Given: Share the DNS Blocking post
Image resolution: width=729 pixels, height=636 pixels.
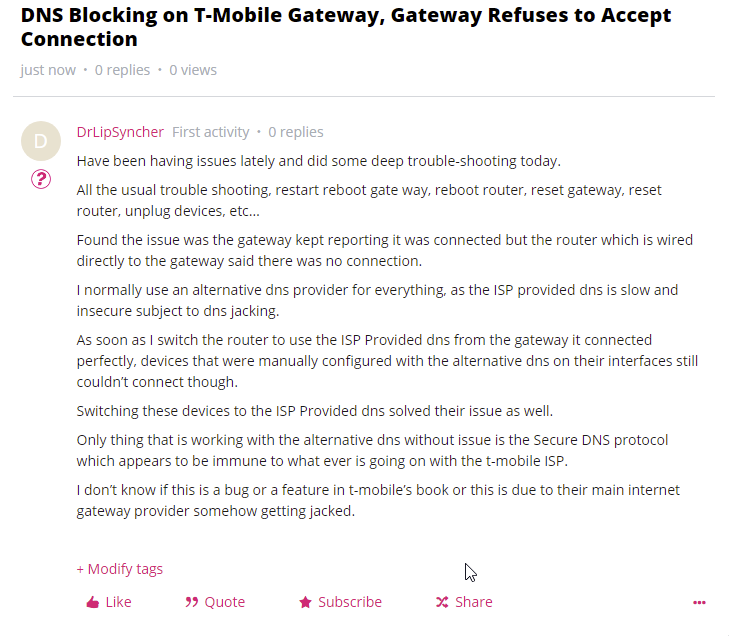Looking at the screenshot, I should (464, 602).
